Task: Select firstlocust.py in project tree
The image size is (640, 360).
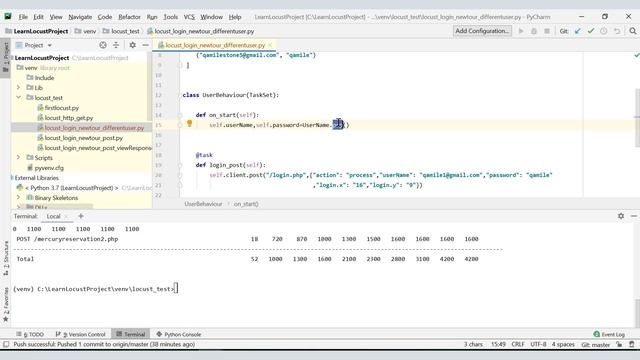Action: pyautogui.click(x=62, y=108)
